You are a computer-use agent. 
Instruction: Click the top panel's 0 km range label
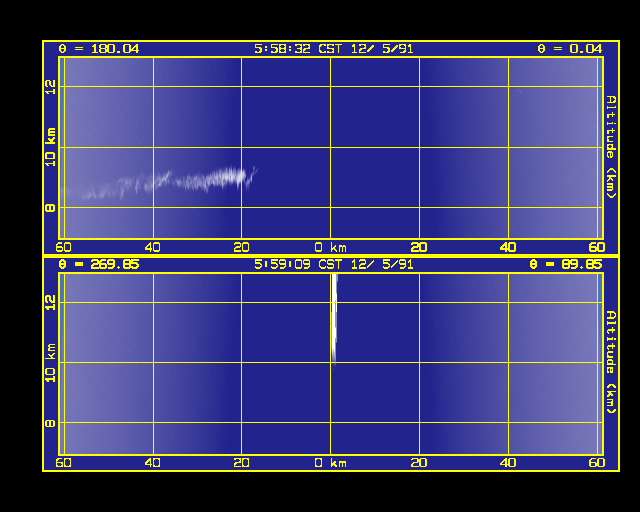click(x=331, y=247)
